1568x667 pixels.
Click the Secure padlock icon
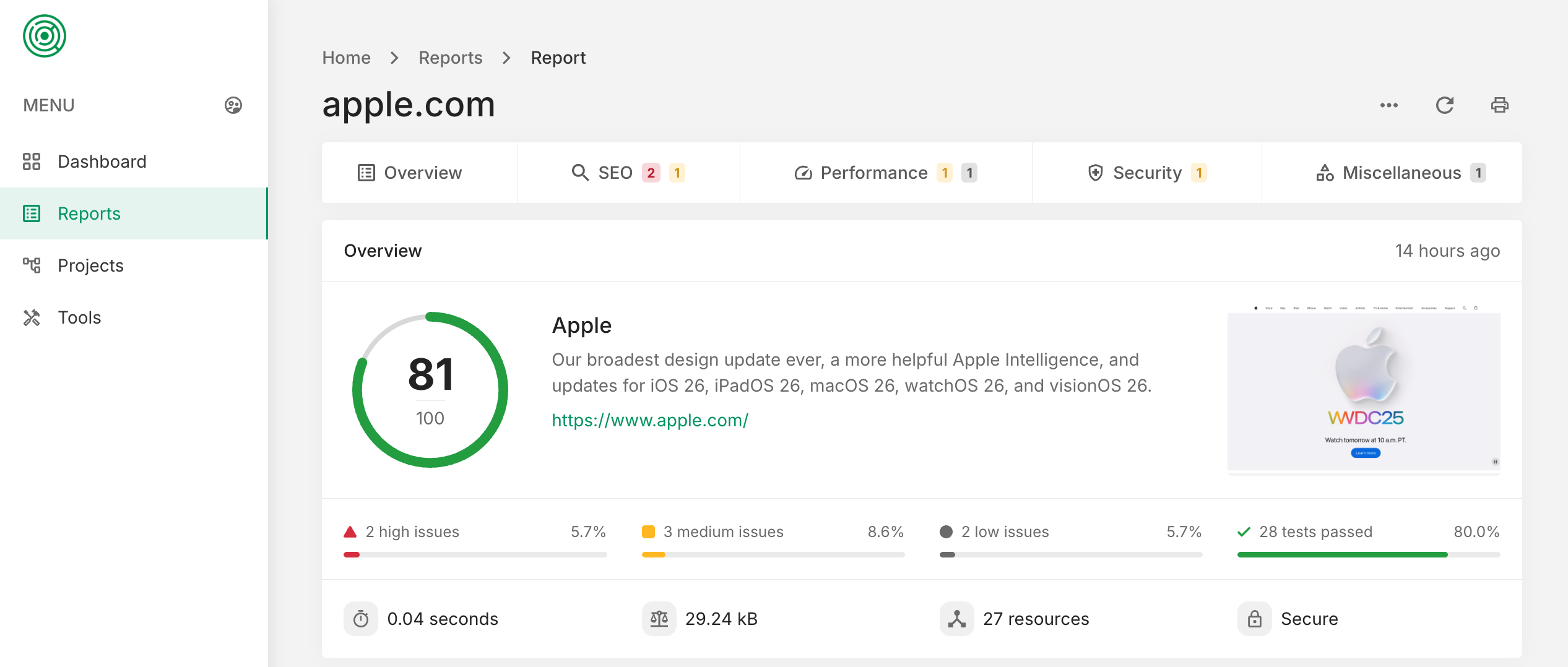1255,619
